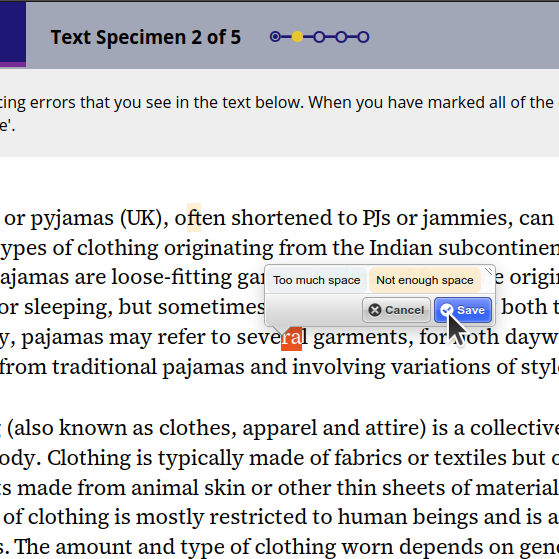Click the first progress step dot
Screen dimensions: 559x559
tap(275, 37)
